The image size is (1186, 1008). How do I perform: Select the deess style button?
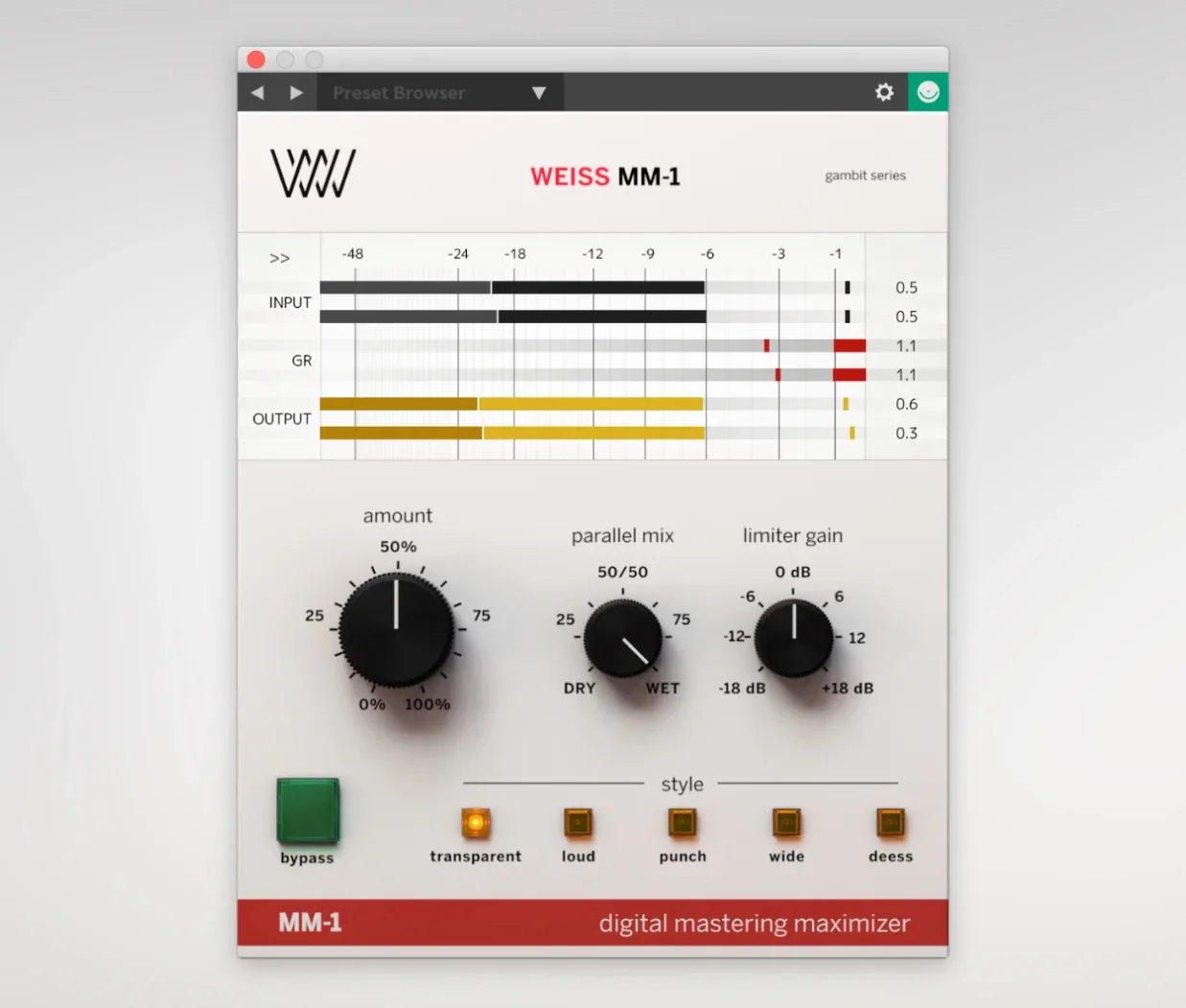pyautogui.click(x=890, y=823)
